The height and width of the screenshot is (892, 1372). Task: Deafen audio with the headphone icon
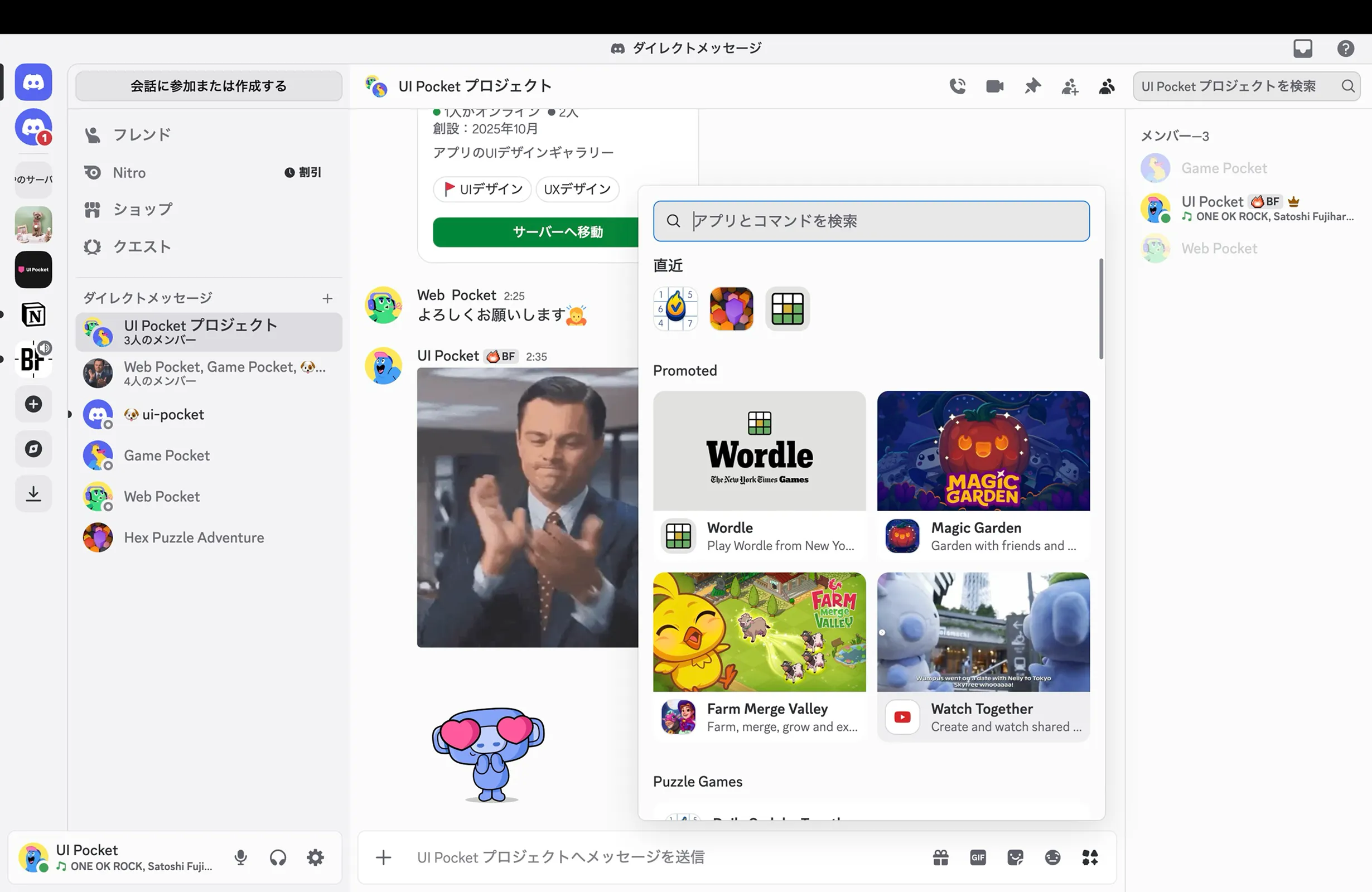[278, 857]
